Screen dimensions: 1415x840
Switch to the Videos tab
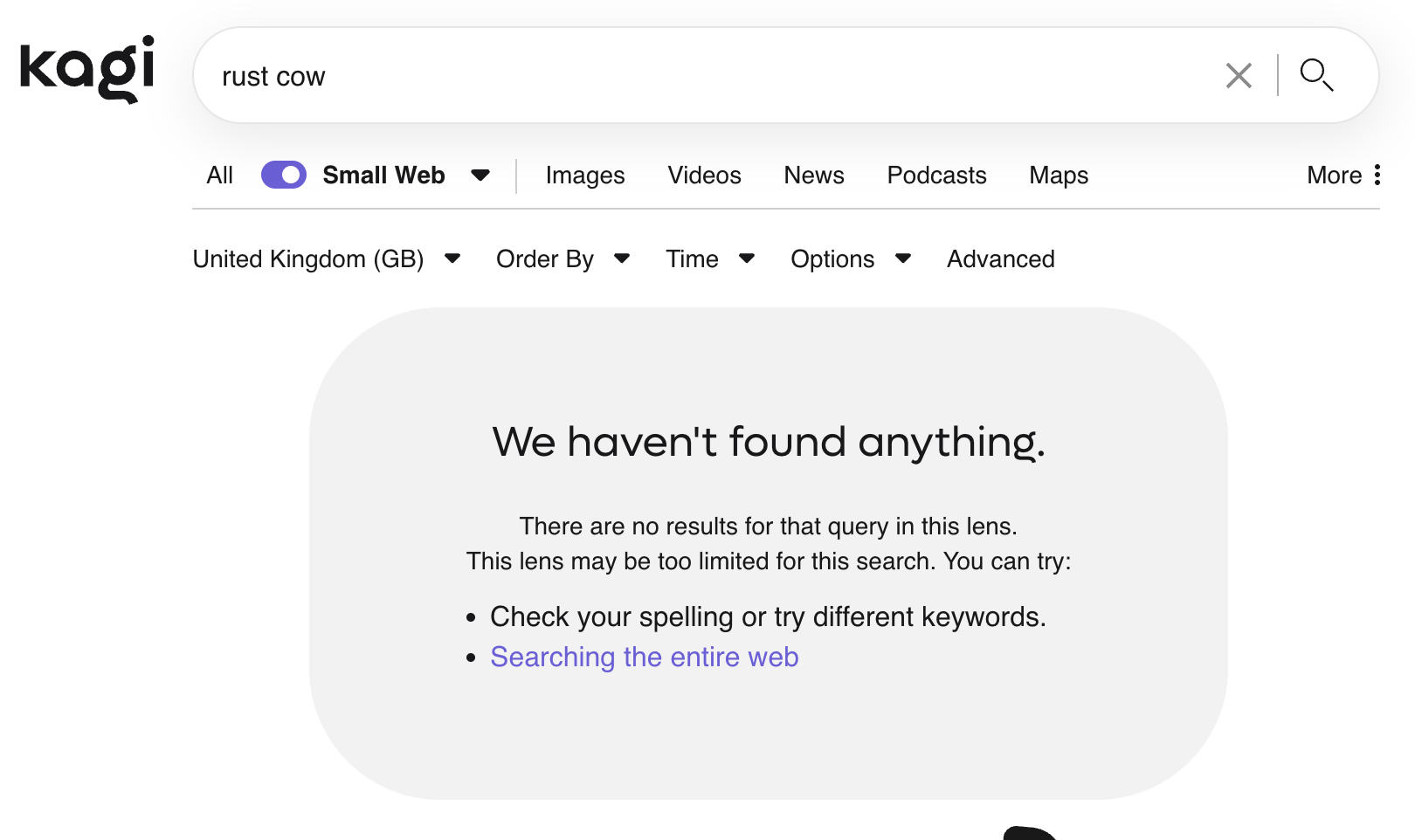pos(704,176)
